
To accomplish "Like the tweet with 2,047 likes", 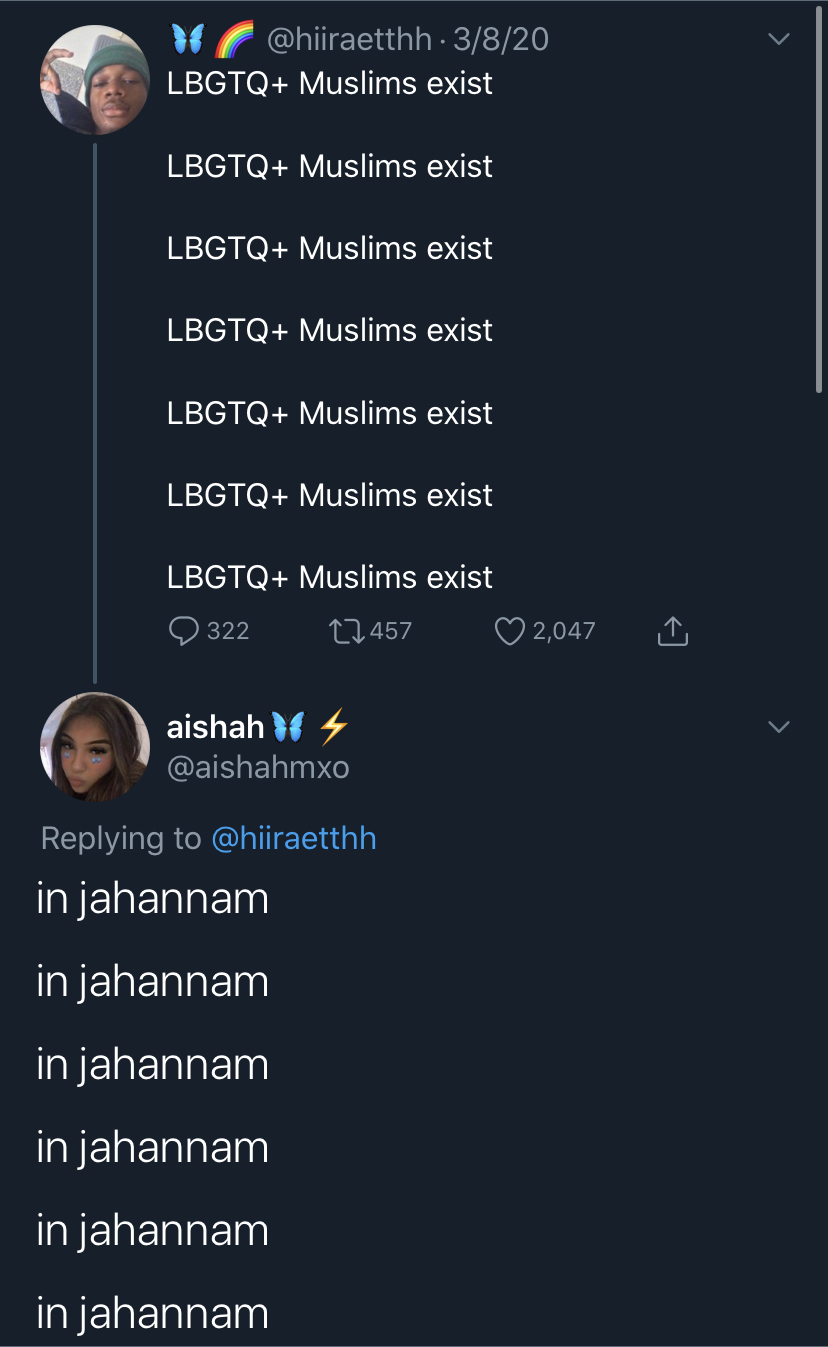I will point(510,630).
